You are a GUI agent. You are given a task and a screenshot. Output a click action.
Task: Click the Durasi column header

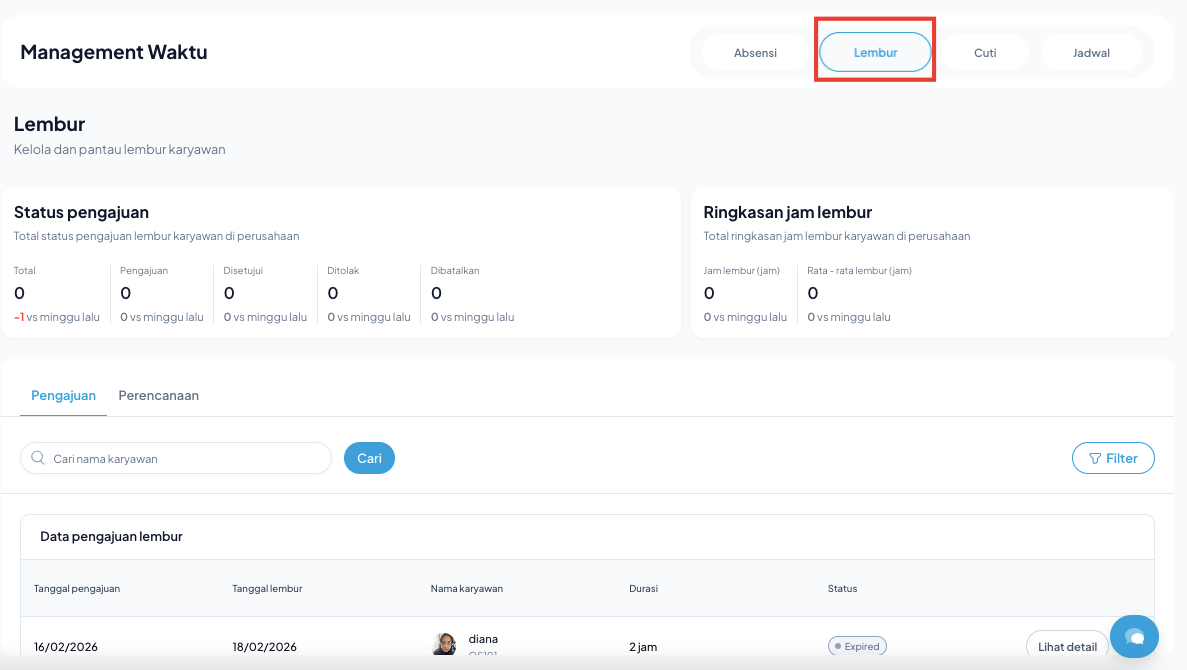(643, 589)
